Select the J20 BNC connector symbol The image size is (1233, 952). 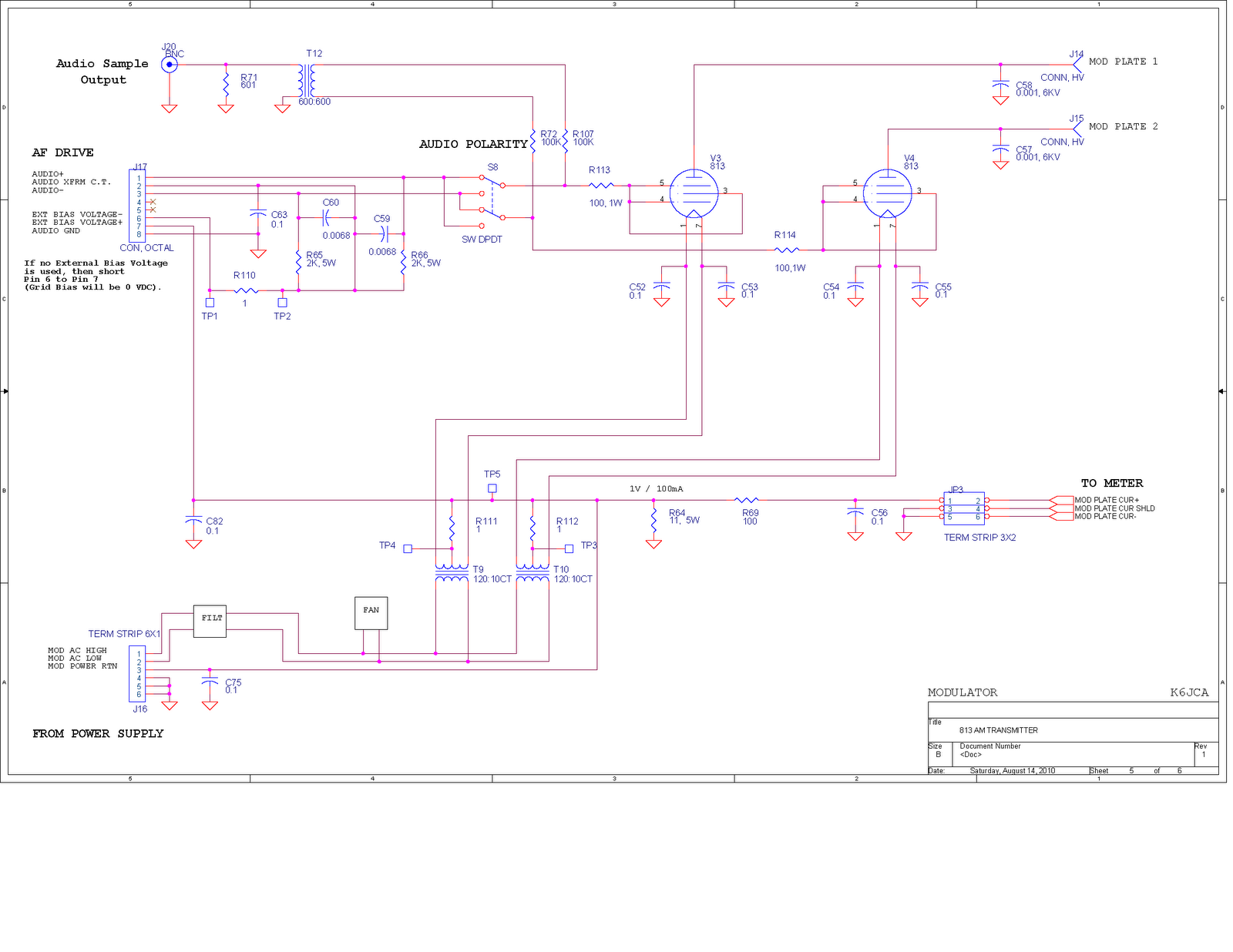pyautogui.click(x=168, y=65)
